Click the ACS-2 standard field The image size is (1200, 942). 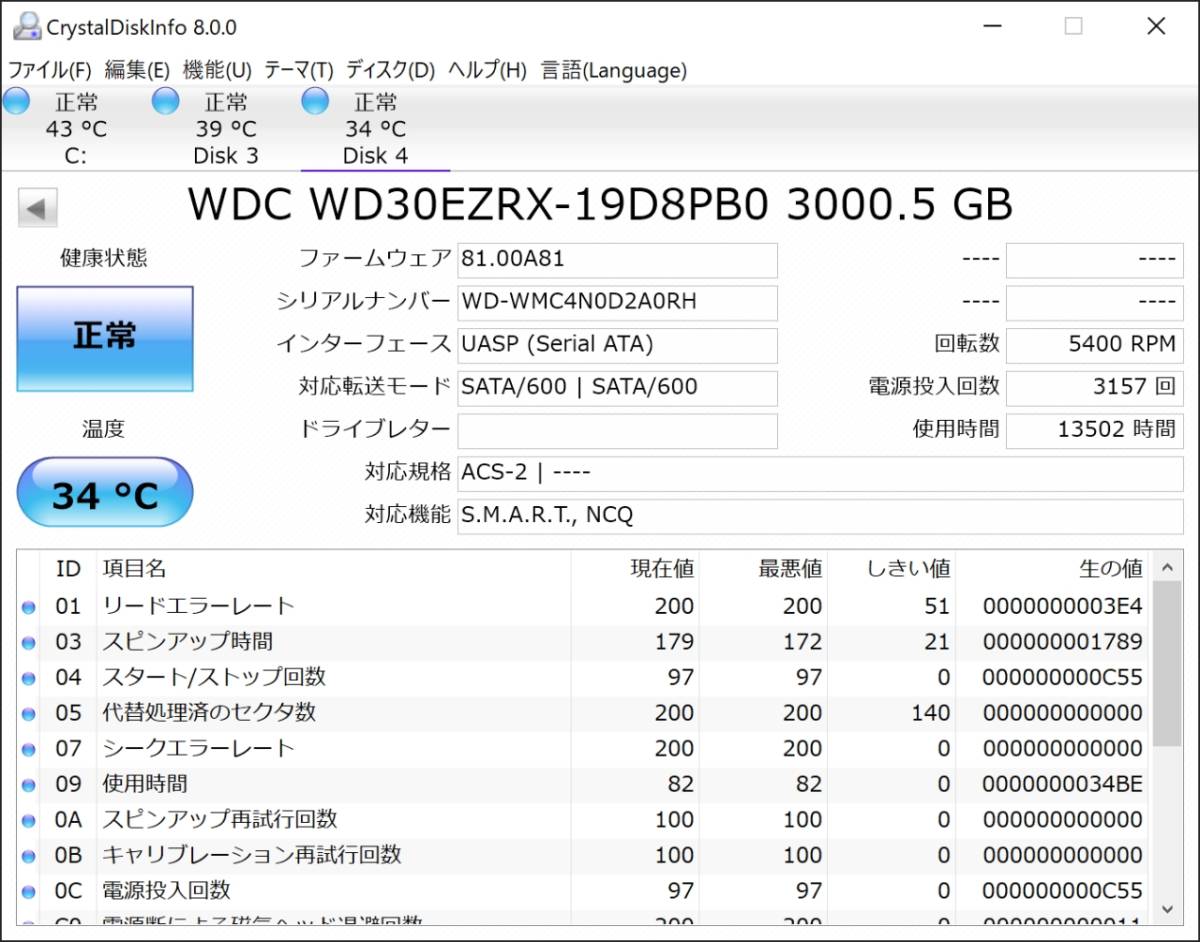click(820, 473)
